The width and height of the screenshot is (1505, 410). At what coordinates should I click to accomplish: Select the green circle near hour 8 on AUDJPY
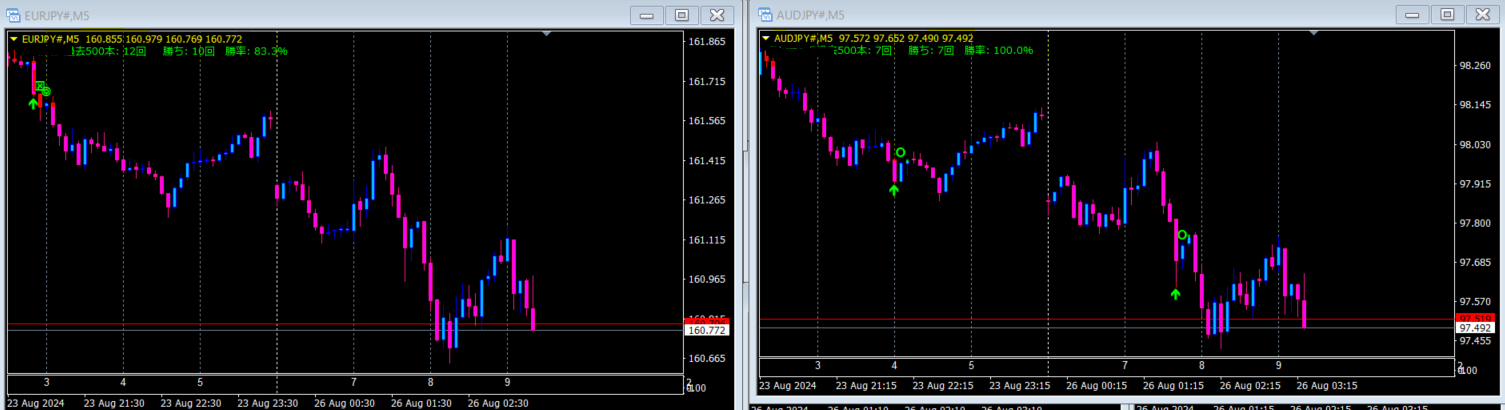pyautogui.click(x=1183, y=235)
